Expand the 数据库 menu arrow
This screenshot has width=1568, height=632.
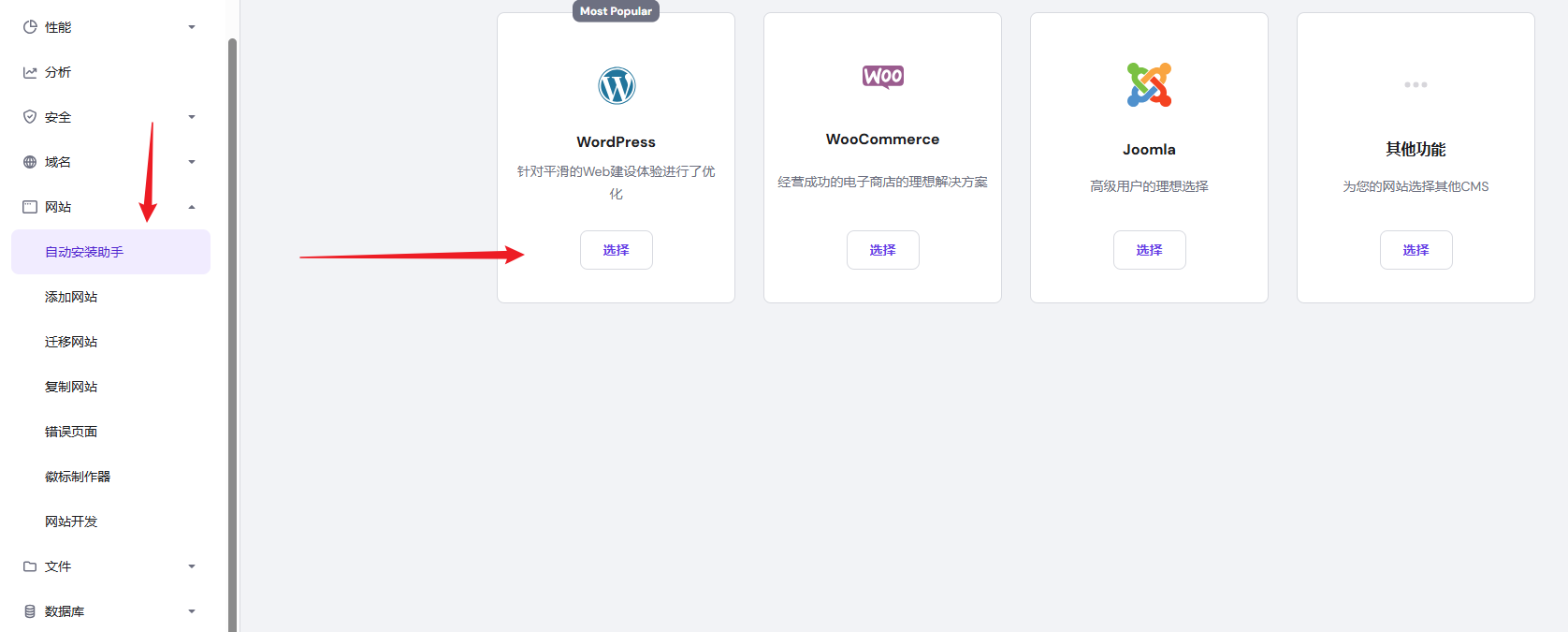192,611
